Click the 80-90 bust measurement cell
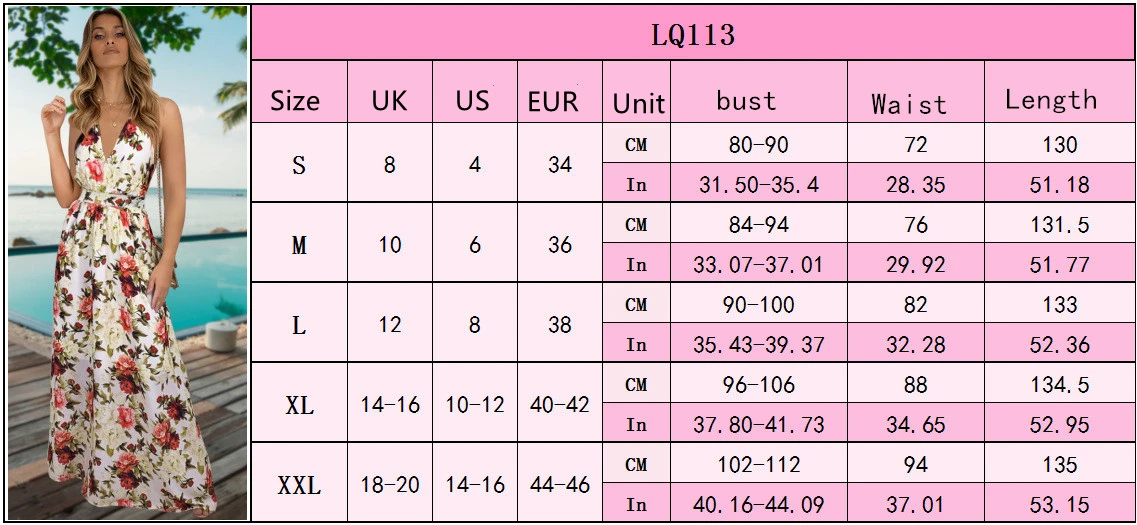The width and height of the screenshot is (1137, 525). tap(758, 145)
